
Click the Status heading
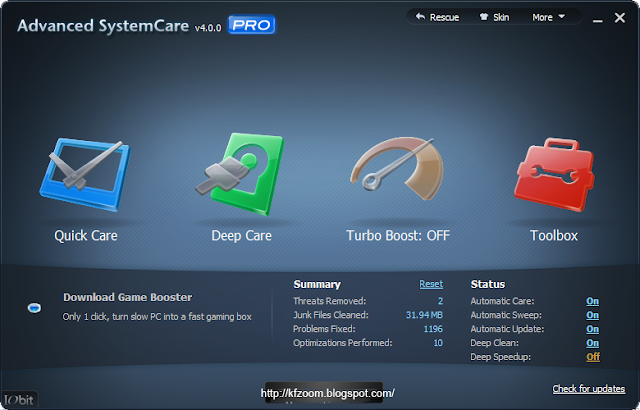coord(488,284)
